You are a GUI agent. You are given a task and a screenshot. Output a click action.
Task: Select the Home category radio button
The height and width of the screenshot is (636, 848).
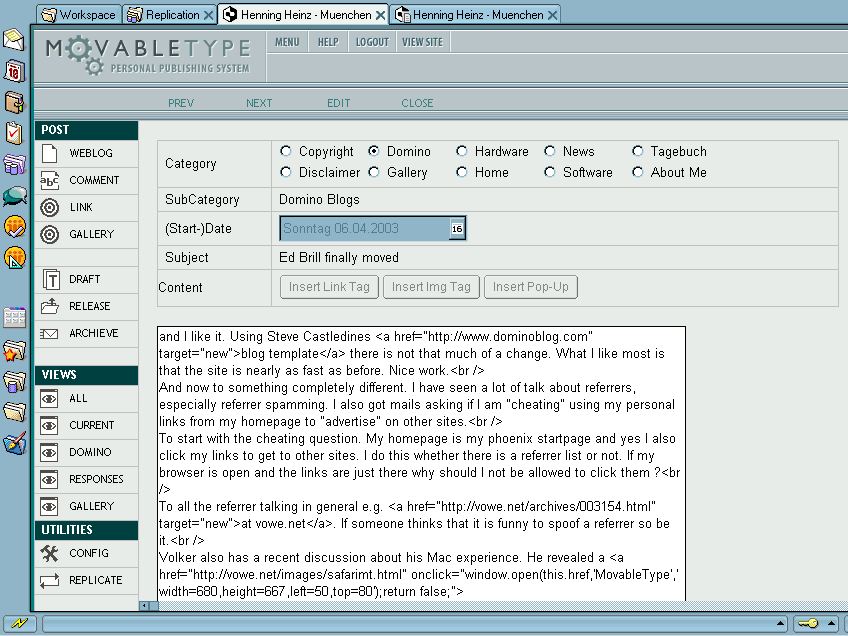click(x=461, y=172)
